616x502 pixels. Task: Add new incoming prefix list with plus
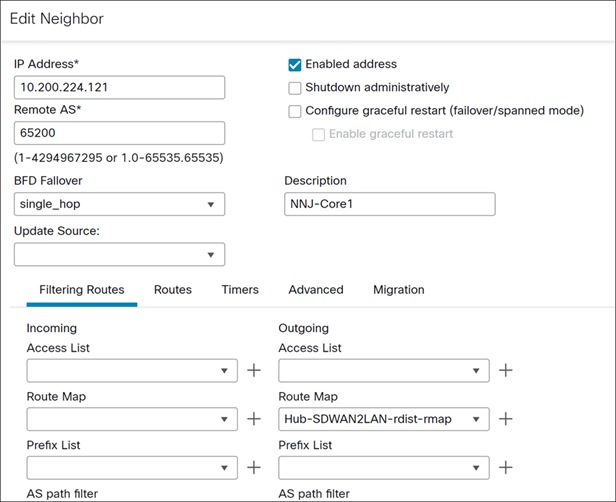254,467
